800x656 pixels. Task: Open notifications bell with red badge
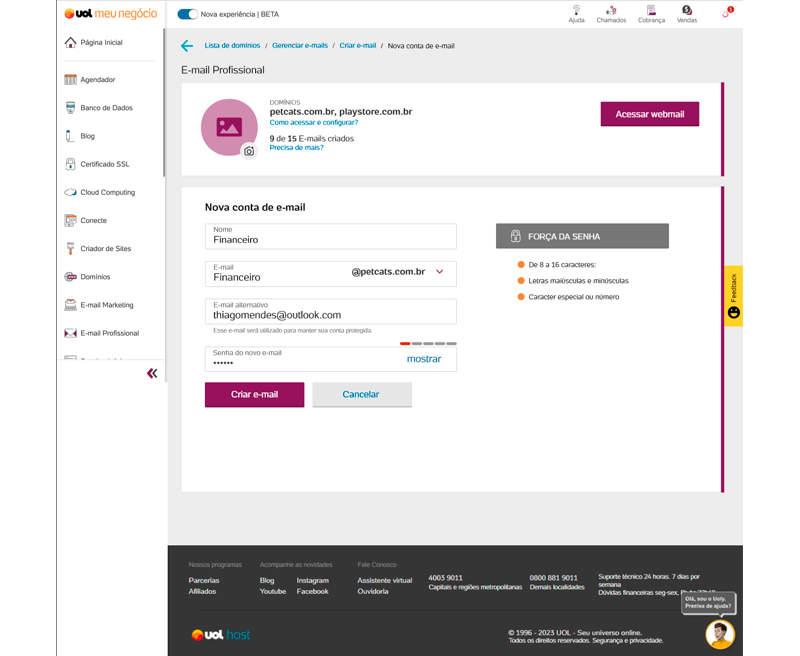tap(727, 13)
